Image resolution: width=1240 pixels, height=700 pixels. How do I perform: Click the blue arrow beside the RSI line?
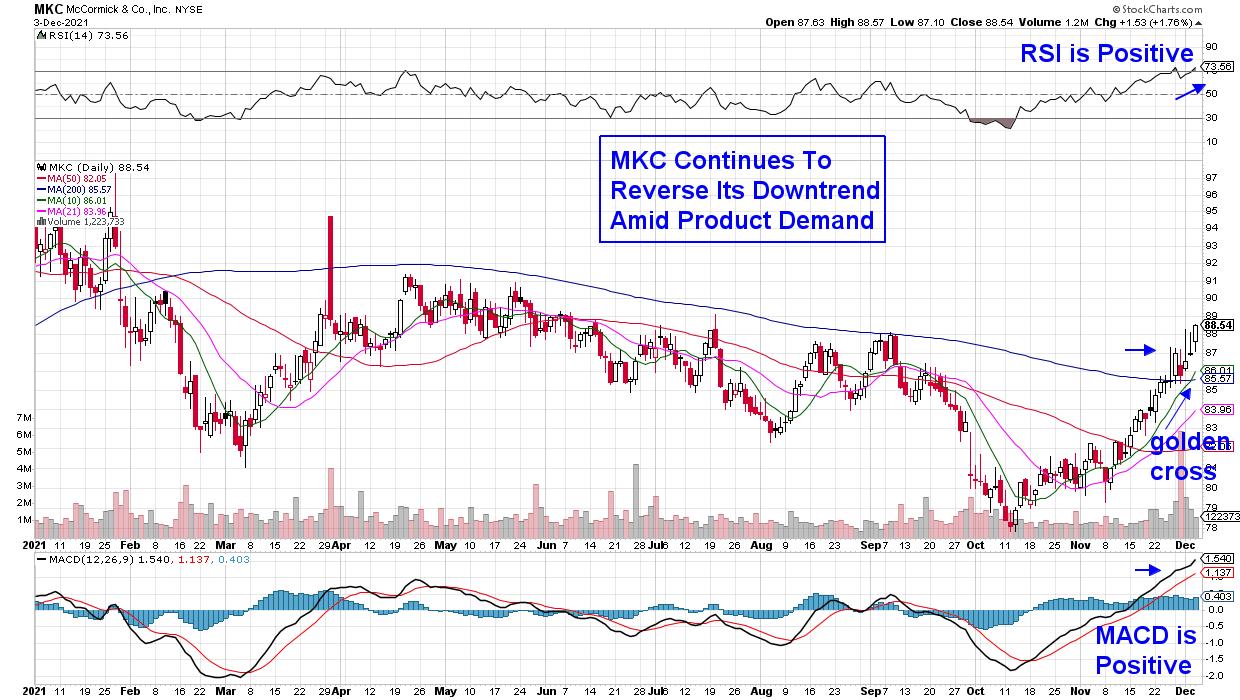coord(1189,90)
